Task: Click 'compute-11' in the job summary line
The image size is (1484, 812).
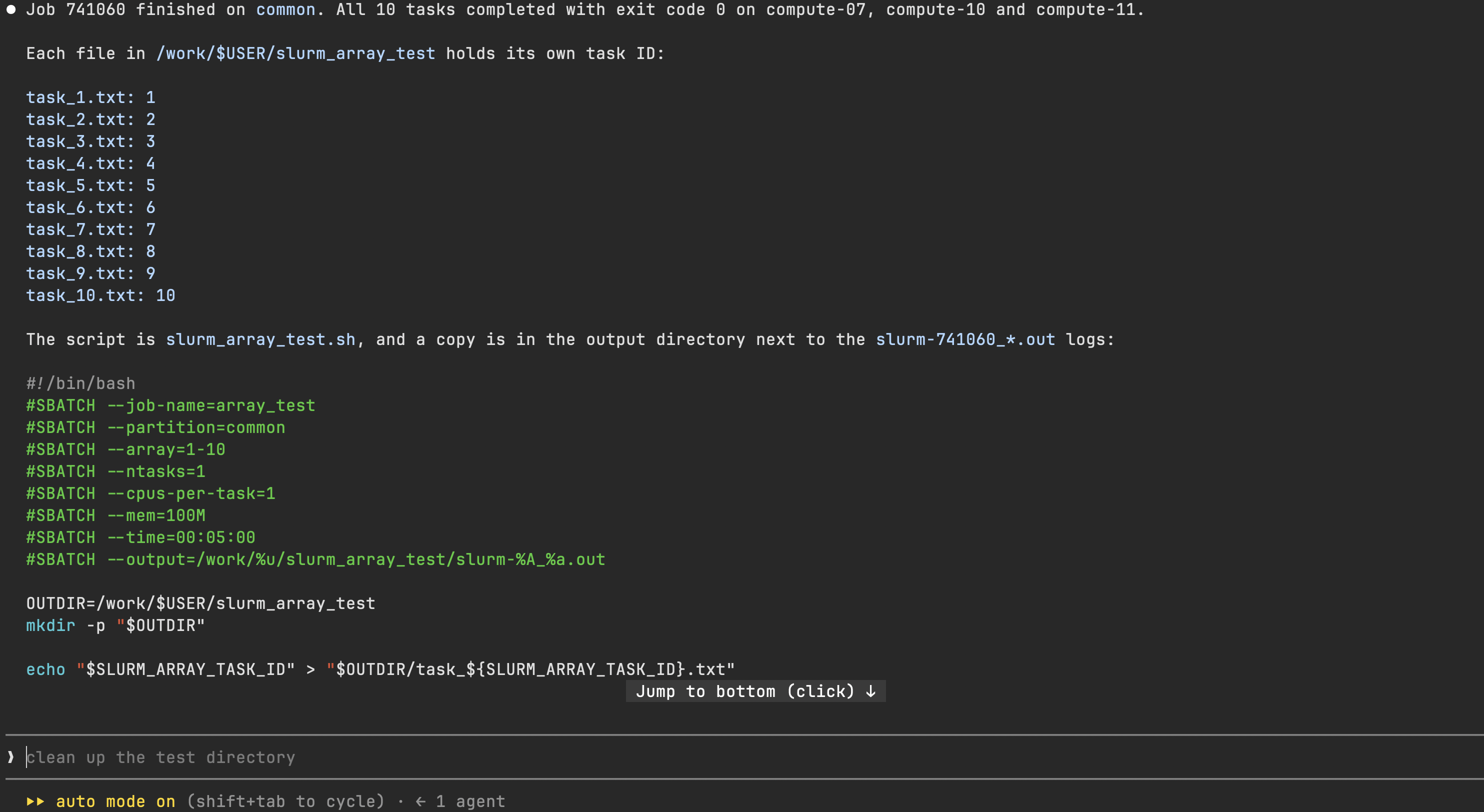Action: 1085,10
